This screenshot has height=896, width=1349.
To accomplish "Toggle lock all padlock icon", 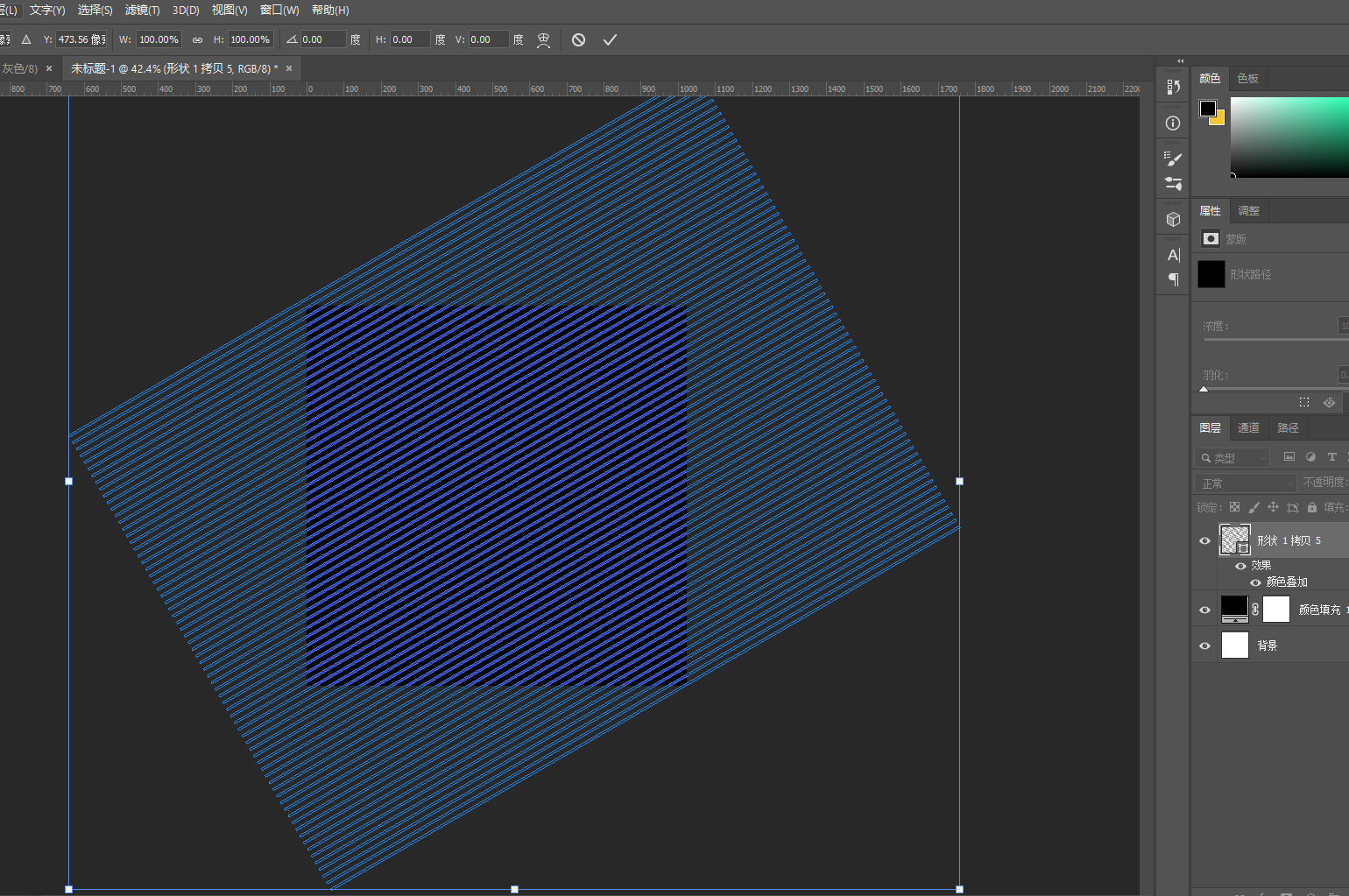I will pyautogui.click(x=1311, y=507).
